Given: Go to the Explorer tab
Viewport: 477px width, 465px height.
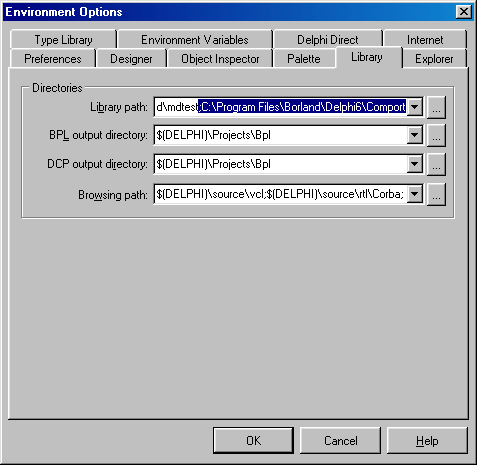Looking at the screenshot, I should pyautogui.click(x=434, y=59).
